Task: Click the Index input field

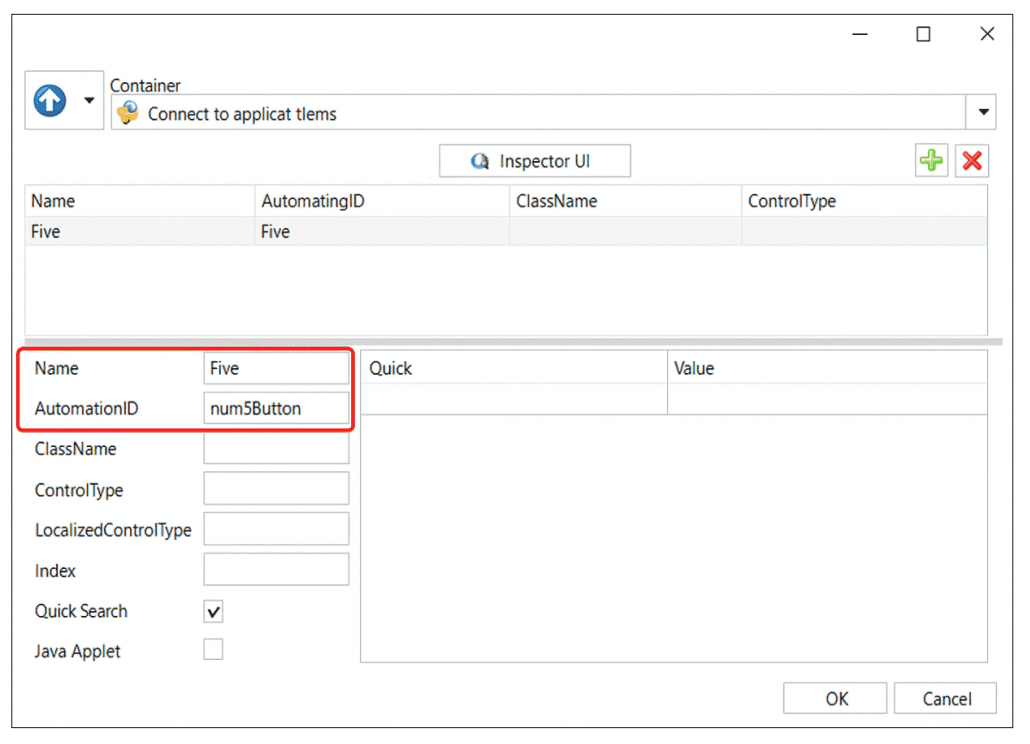Action: (x=276, y=570)
